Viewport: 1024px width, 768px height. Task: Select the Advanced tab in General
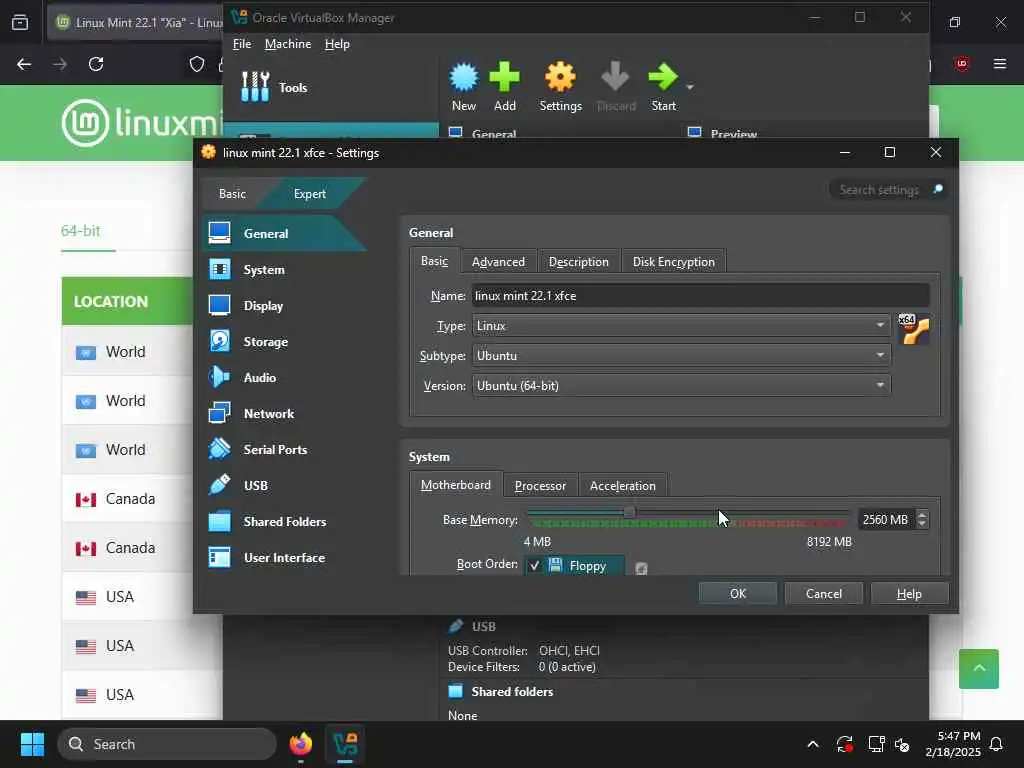click(x=498, y=262)
